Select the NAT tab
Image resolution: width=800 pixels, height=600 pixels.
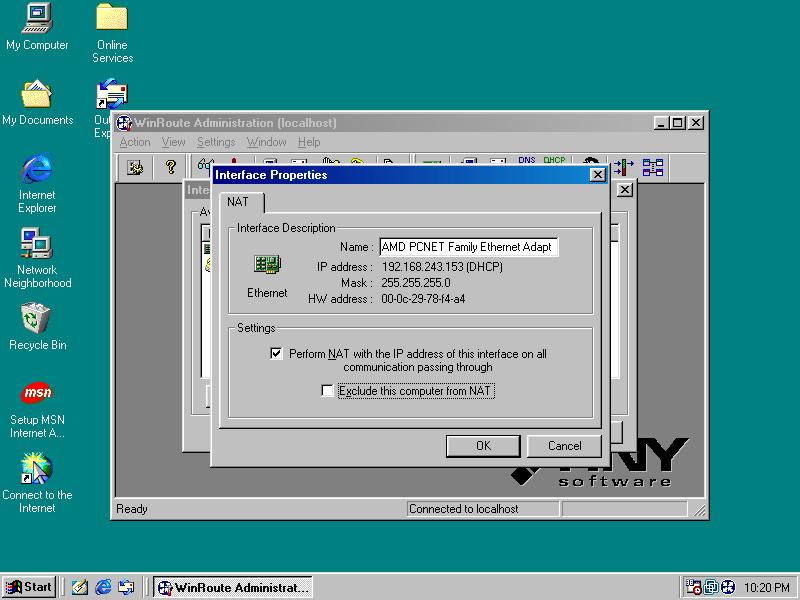238,202
